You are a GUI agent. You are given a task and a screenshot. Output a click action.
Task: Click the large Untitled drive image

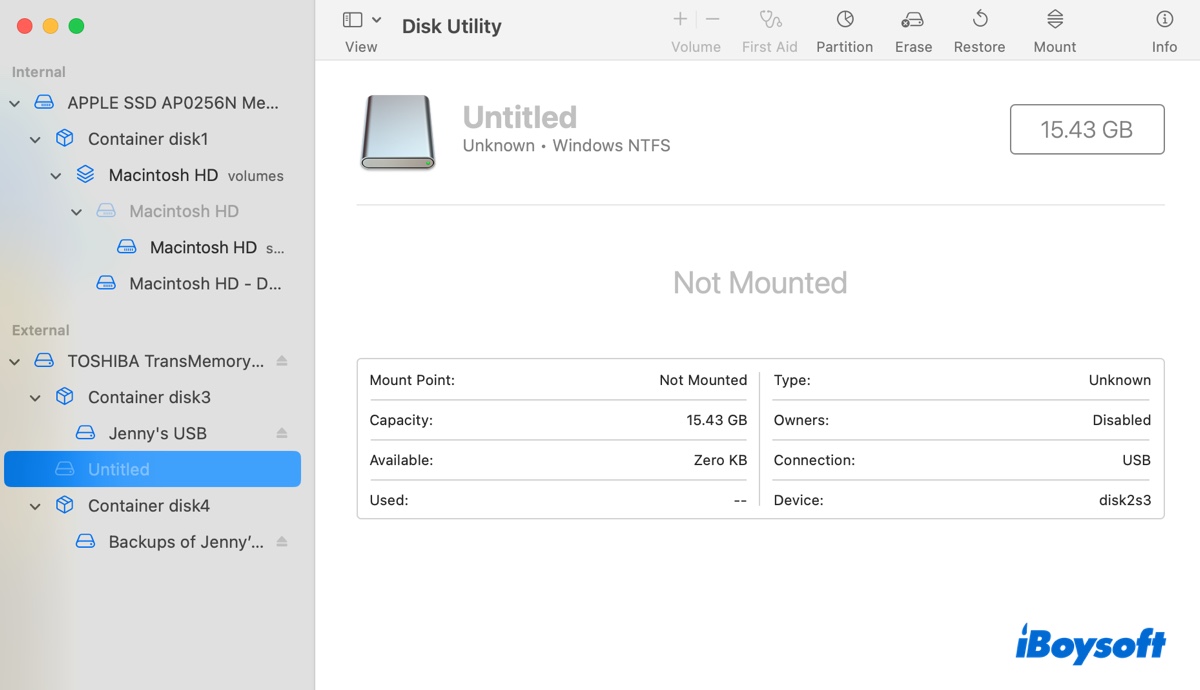(398, 132)
